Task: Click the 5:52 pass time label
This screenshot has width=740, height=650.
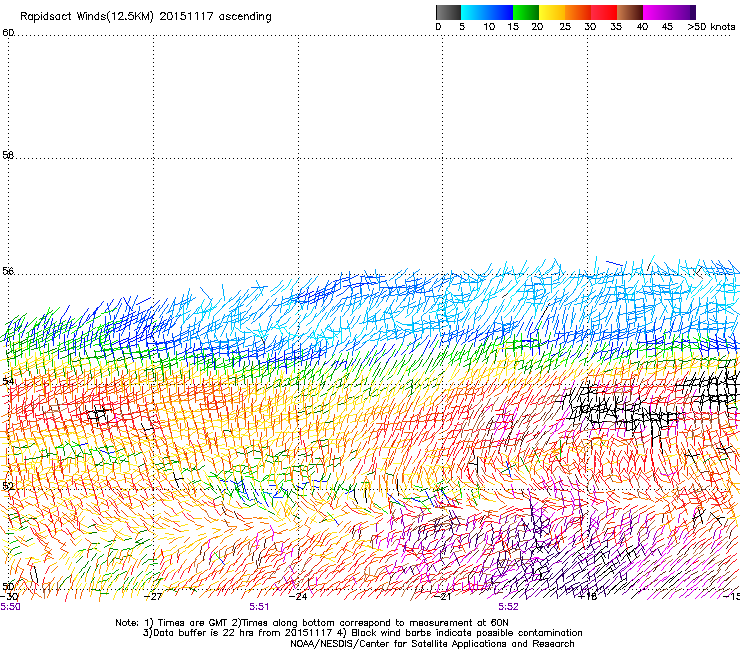Action: (x=508, y=607)
